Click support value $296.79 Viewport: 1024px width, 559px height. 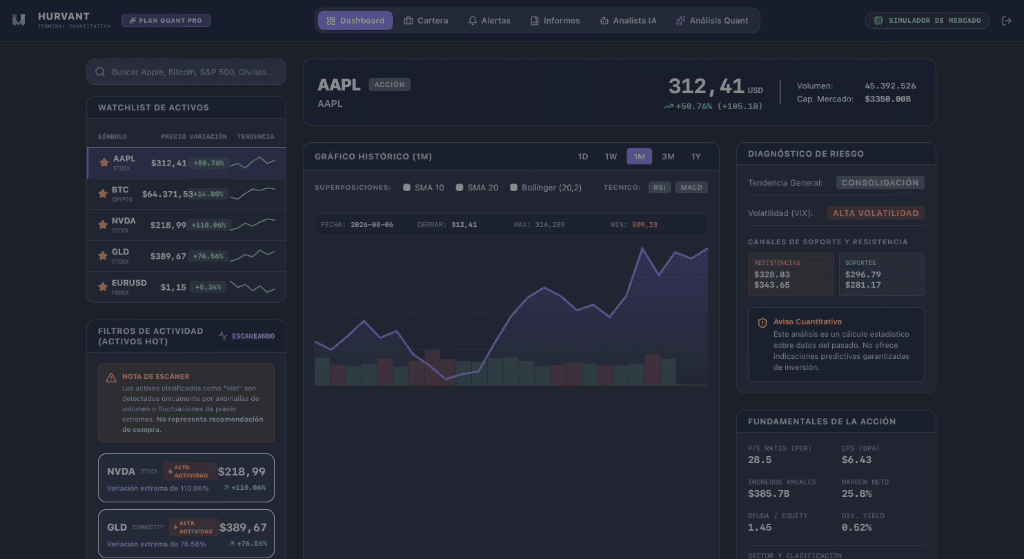(863, 275)
